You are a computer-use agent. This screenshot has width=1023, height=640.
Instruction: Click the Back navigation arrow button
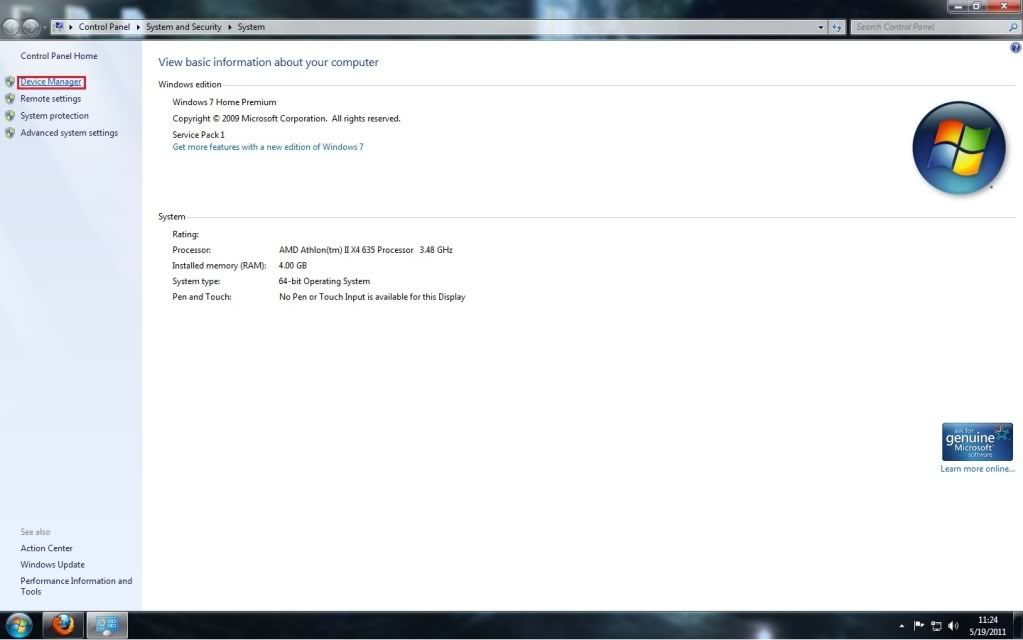coord(11,27)
